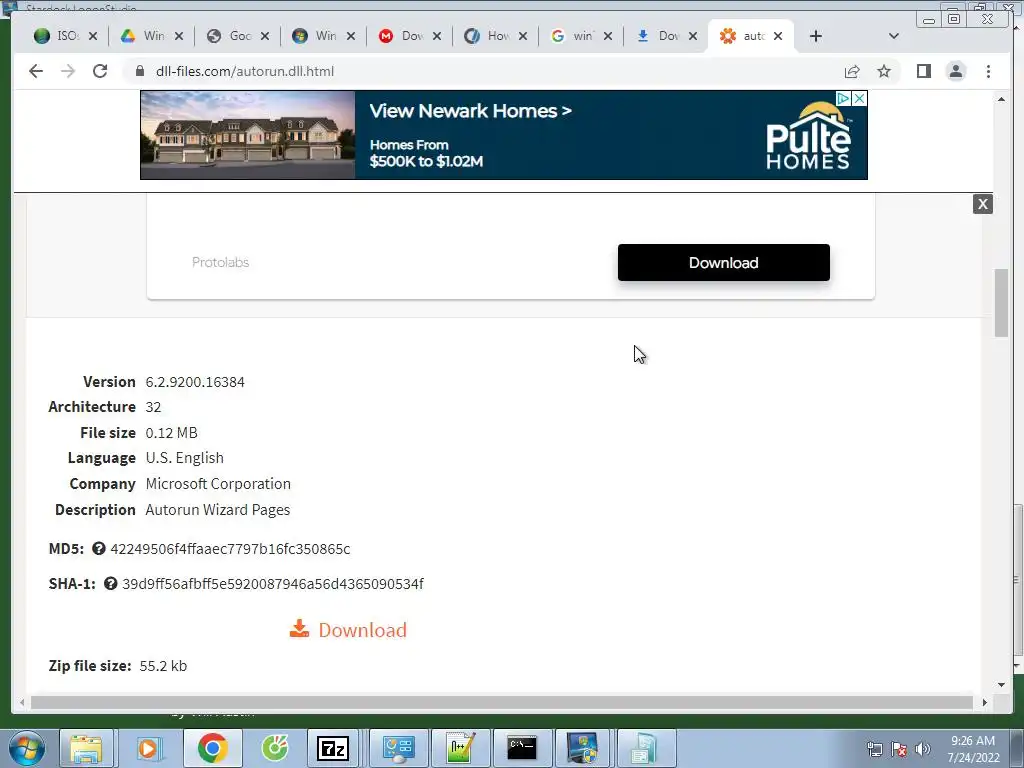The width and height of the screenshot is (1024, 768).
Task: Click the page scroll up arrow
Action: click(1001, 99)
